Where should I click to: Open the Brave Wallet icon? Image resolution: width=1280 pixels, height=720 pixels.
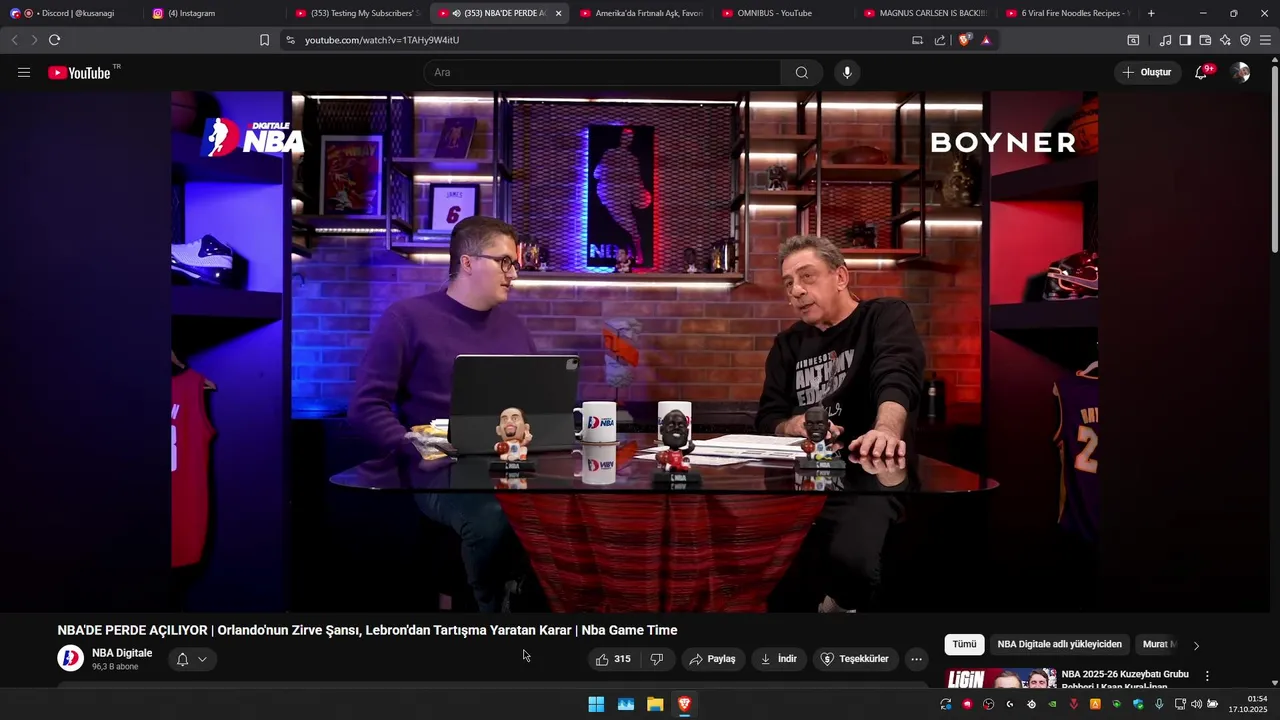point(1205,40)
